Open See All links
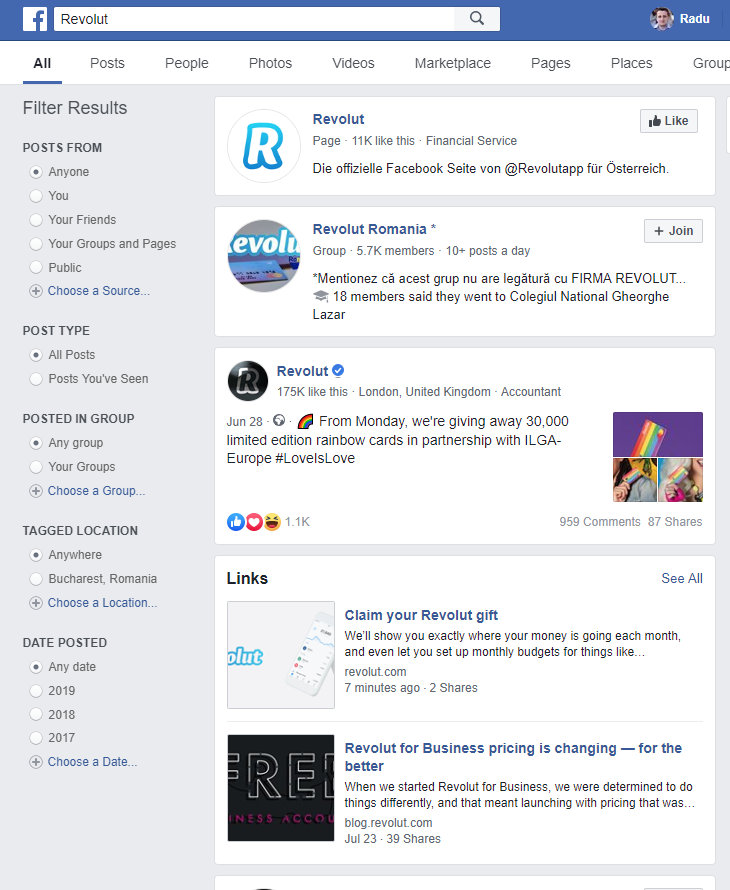 pyautogui.click(x=682, y=578)
